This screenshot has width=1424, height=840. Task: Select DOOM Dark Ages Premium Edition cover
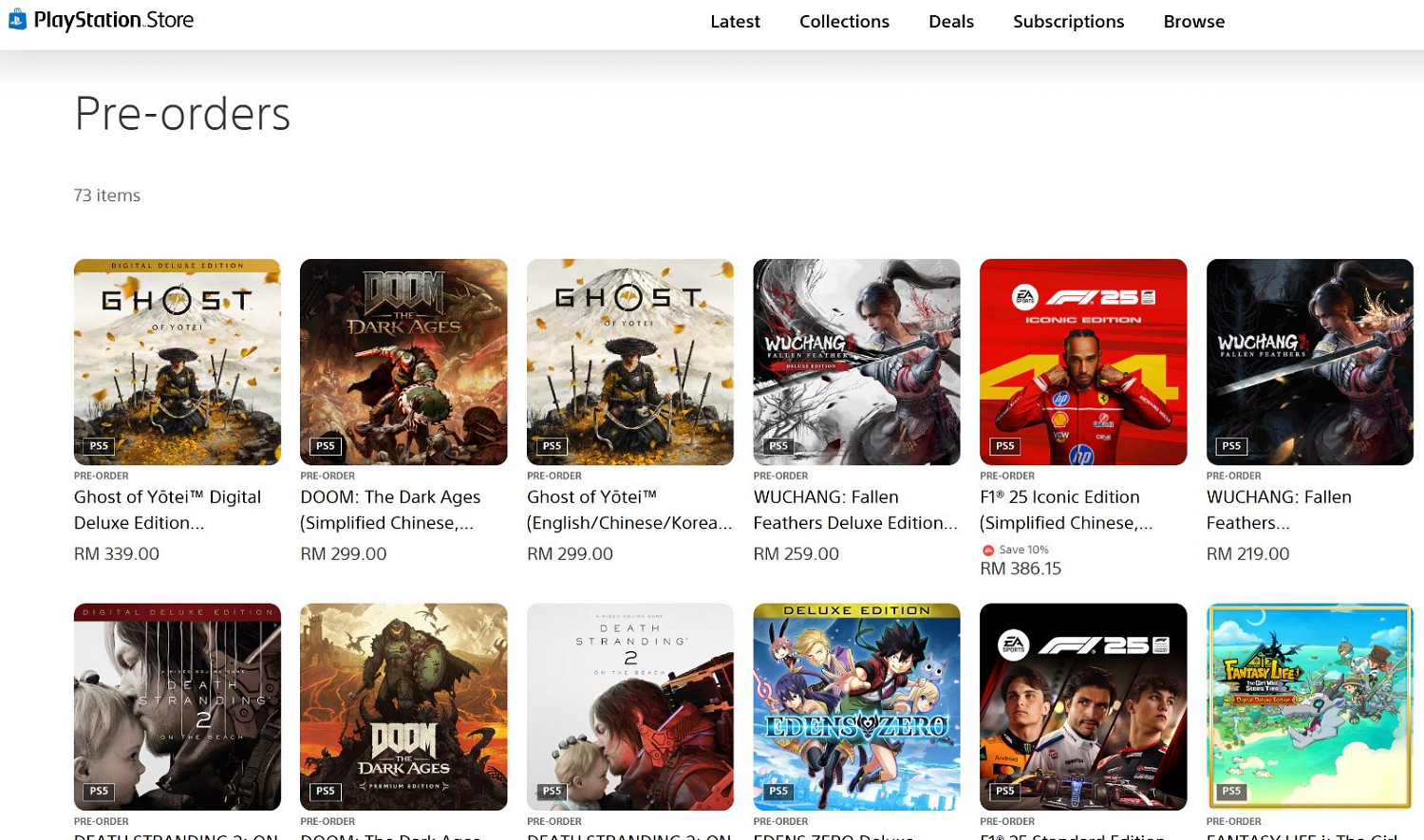pos(403,706)
